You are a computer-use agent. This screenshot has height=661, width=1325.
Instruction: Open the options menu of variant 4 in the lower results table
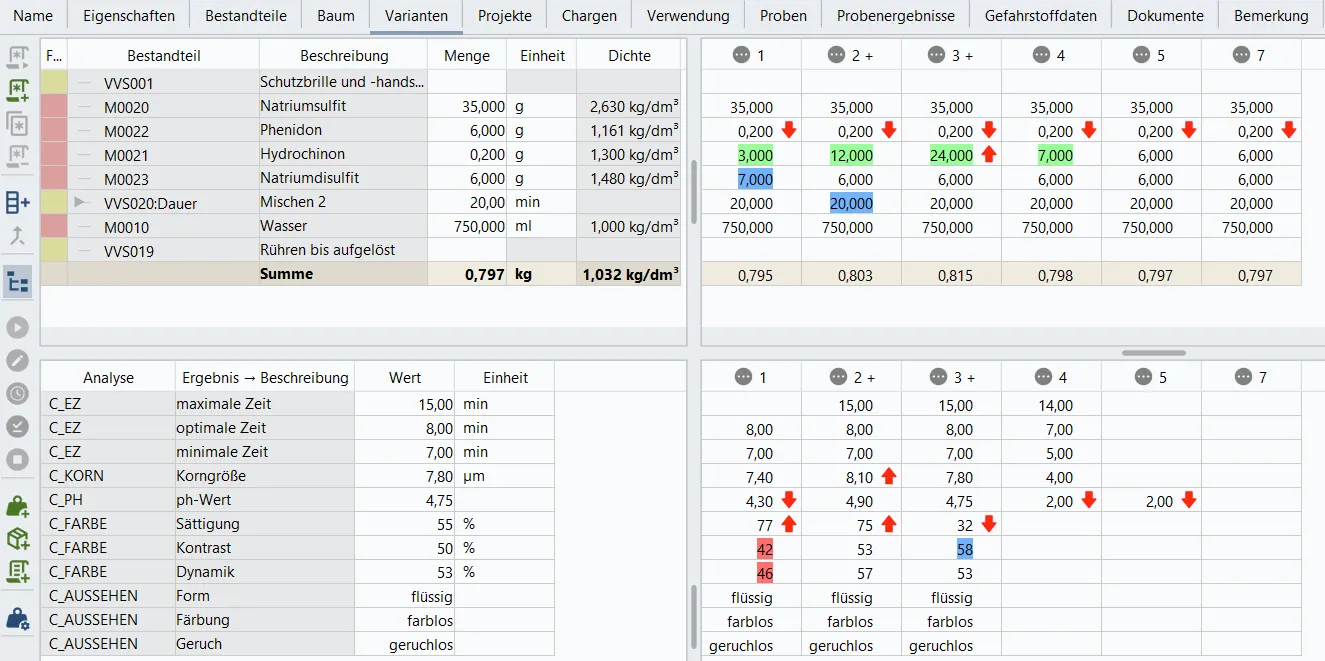pos(1044,377)
